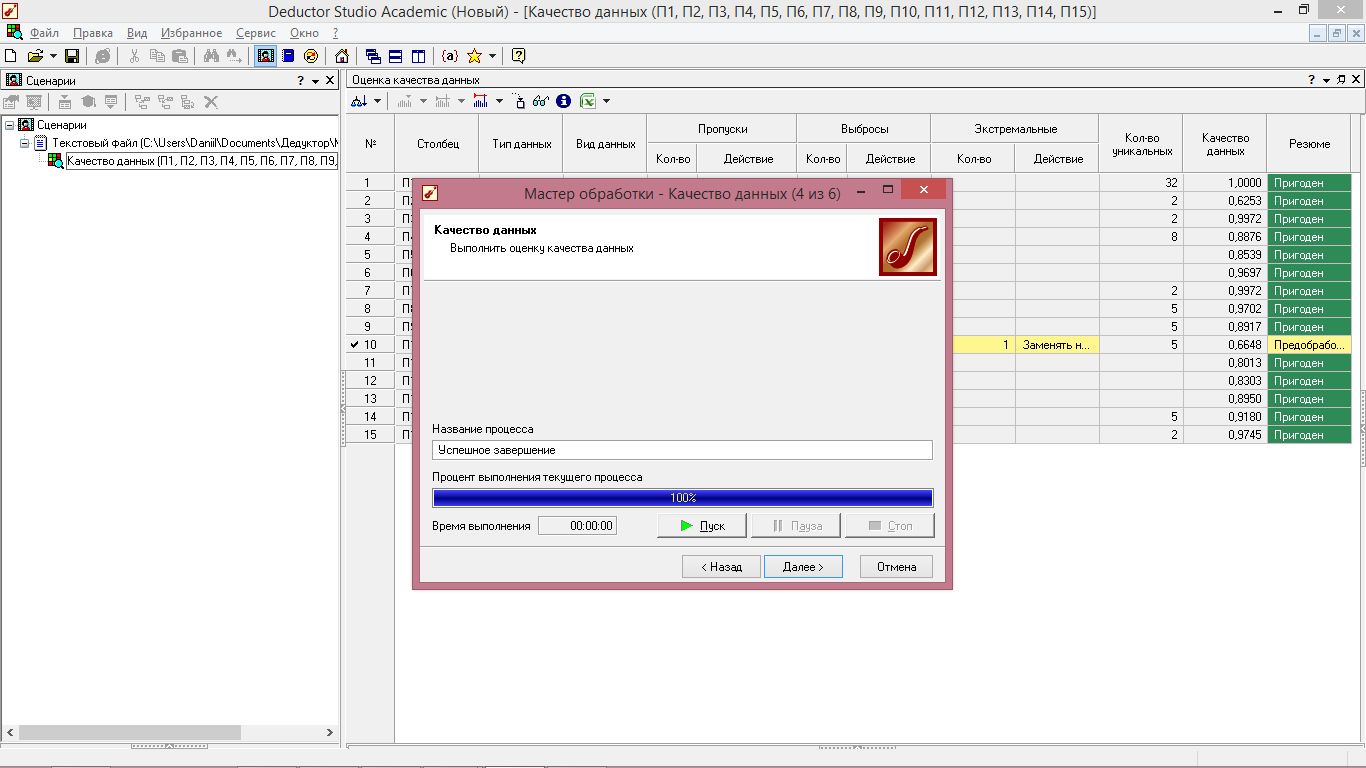Screen dimensions: 1366x768
Task: Collapse the Текстовый файл tree node
Action: pyautogui.click(x=25, y=143)
